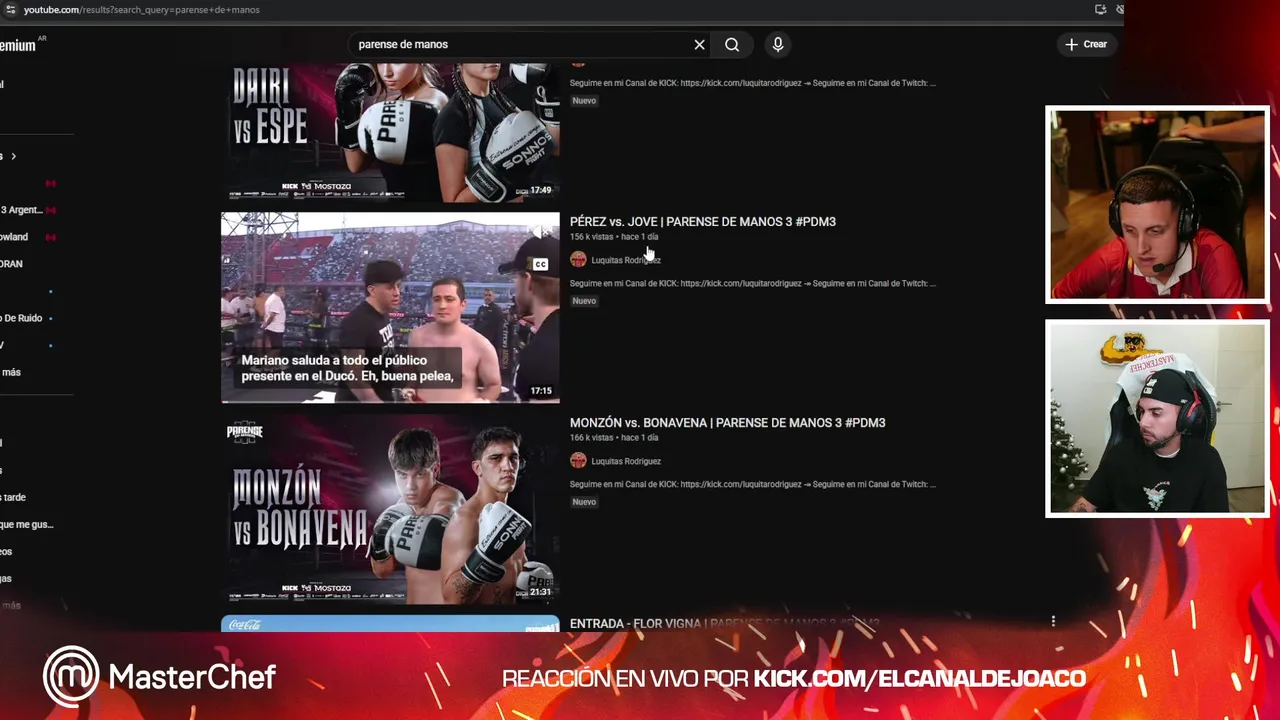Screen dimensions: 1280x720
Task: Open the 'MONZÓN vs. BONAVENA | PARENSE DE MANOS 3' title
Action: (727, 423)
